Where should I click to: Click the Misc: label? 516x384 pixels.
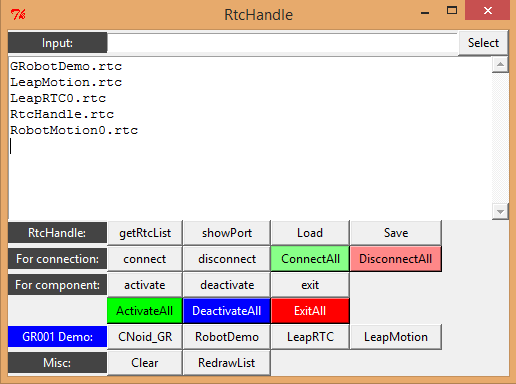[x=57, y=363]
